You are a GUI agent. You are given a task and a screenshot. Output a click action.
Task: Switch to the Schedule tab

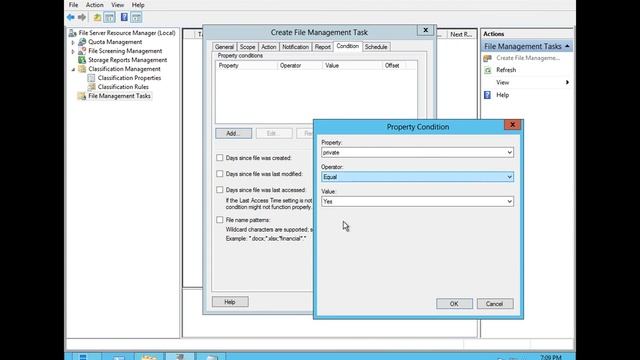pos(376,47)
